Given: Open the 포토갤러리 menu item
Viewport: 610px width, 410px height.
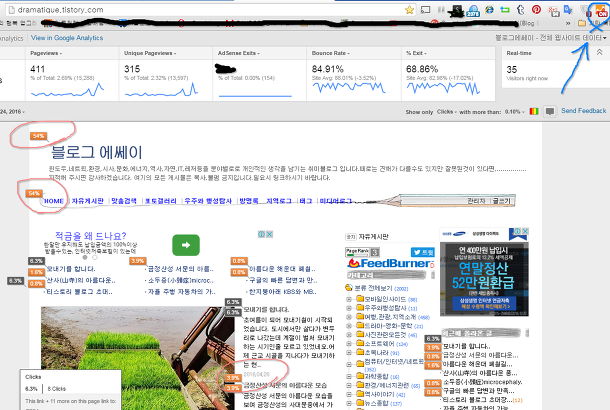Looking at the screenshot, I should [161, 201].
